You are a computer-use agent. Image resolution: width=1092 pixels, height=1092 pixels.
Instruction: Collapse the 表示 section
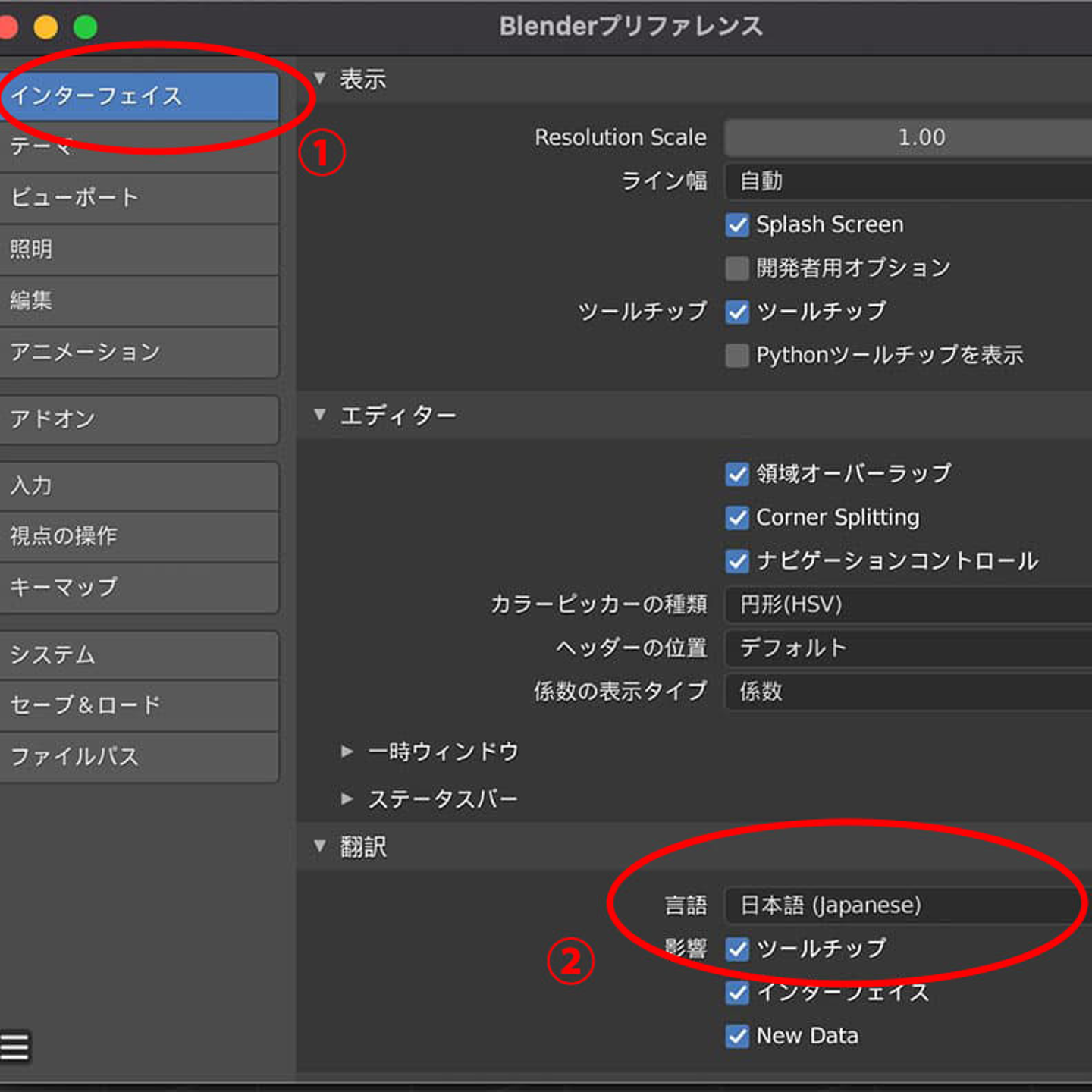coord(320,78)
